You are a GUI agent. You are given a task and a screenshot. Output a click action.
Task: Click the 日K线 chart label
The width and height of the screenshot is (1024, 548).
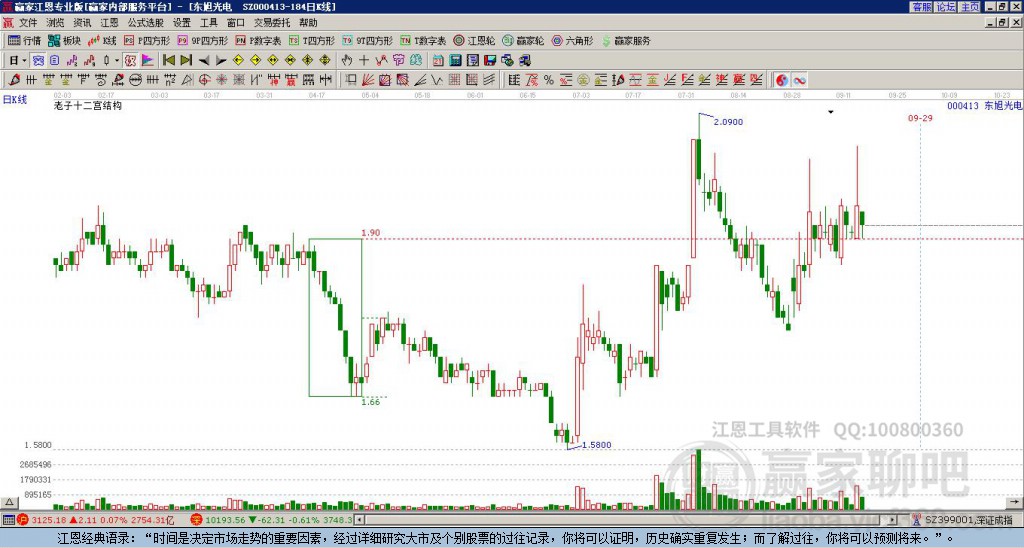(14, 100)
